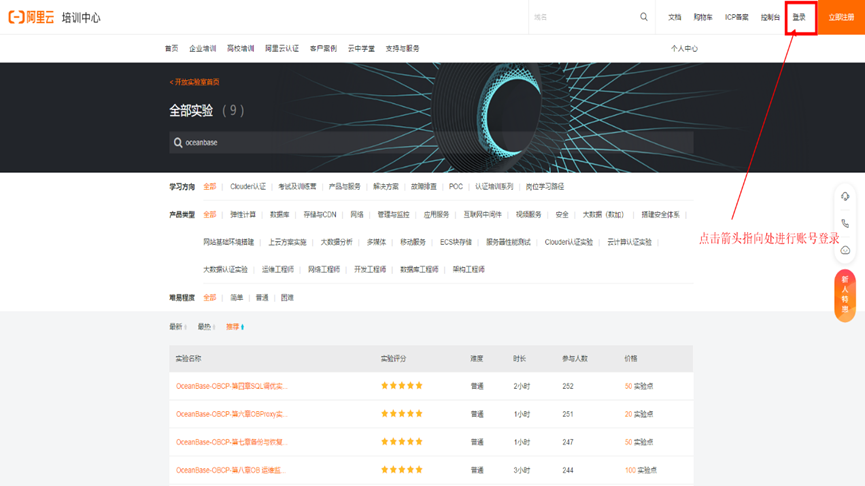Go to 个人中心
This screenshot has height=486, width=865.
click(x=684, y=49)
